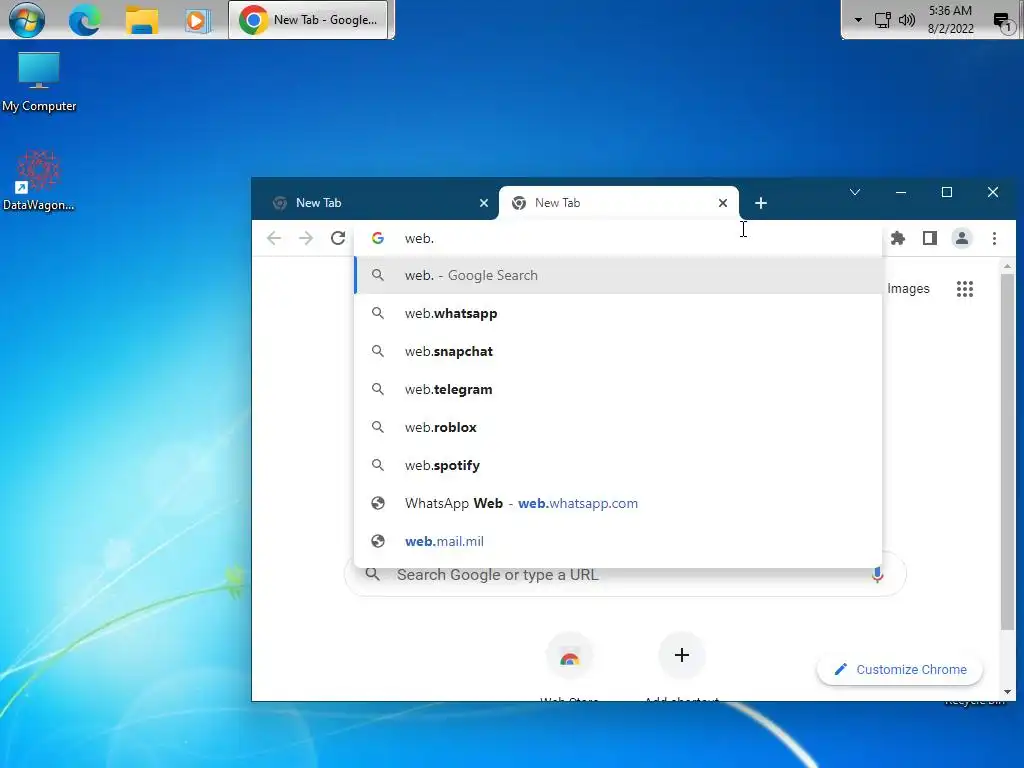Click the Customize Chrome button
Image resolution: width=1024 pixels, height=768 pixels.
[x=900, y=669]
